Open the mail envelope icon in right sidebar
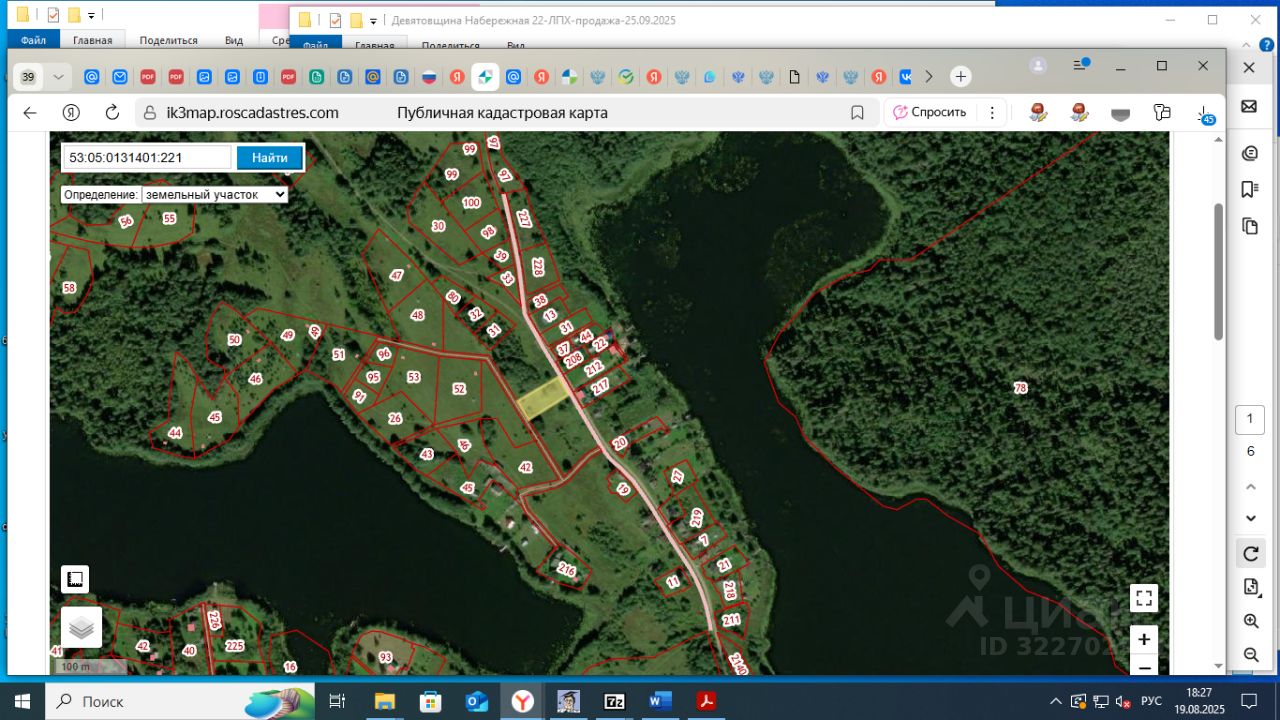The width and height of the screenshot is (1280, 720). [x=1249, y=106]
